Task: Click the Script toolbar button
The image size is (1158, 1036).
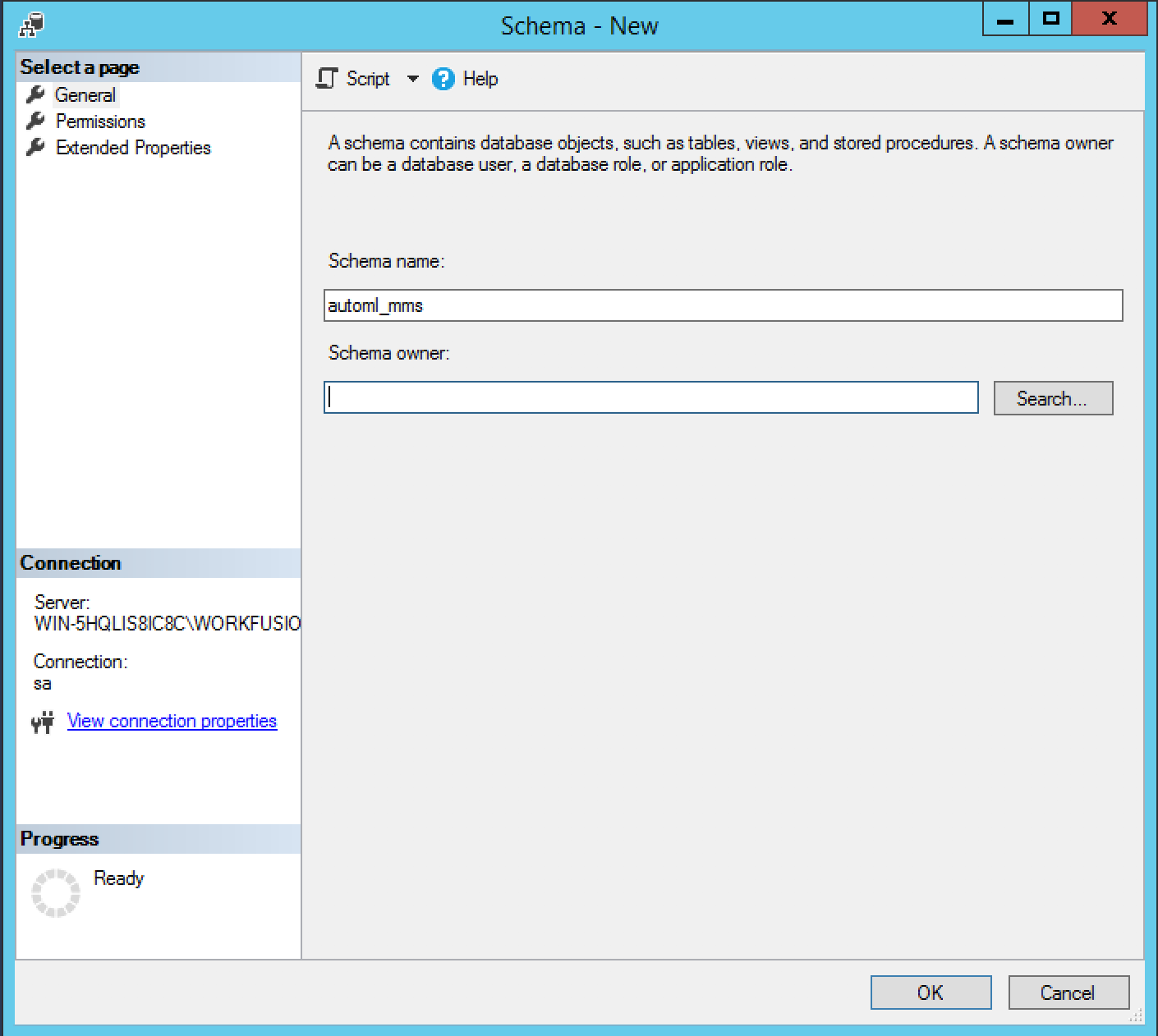Action: (353, 79)
